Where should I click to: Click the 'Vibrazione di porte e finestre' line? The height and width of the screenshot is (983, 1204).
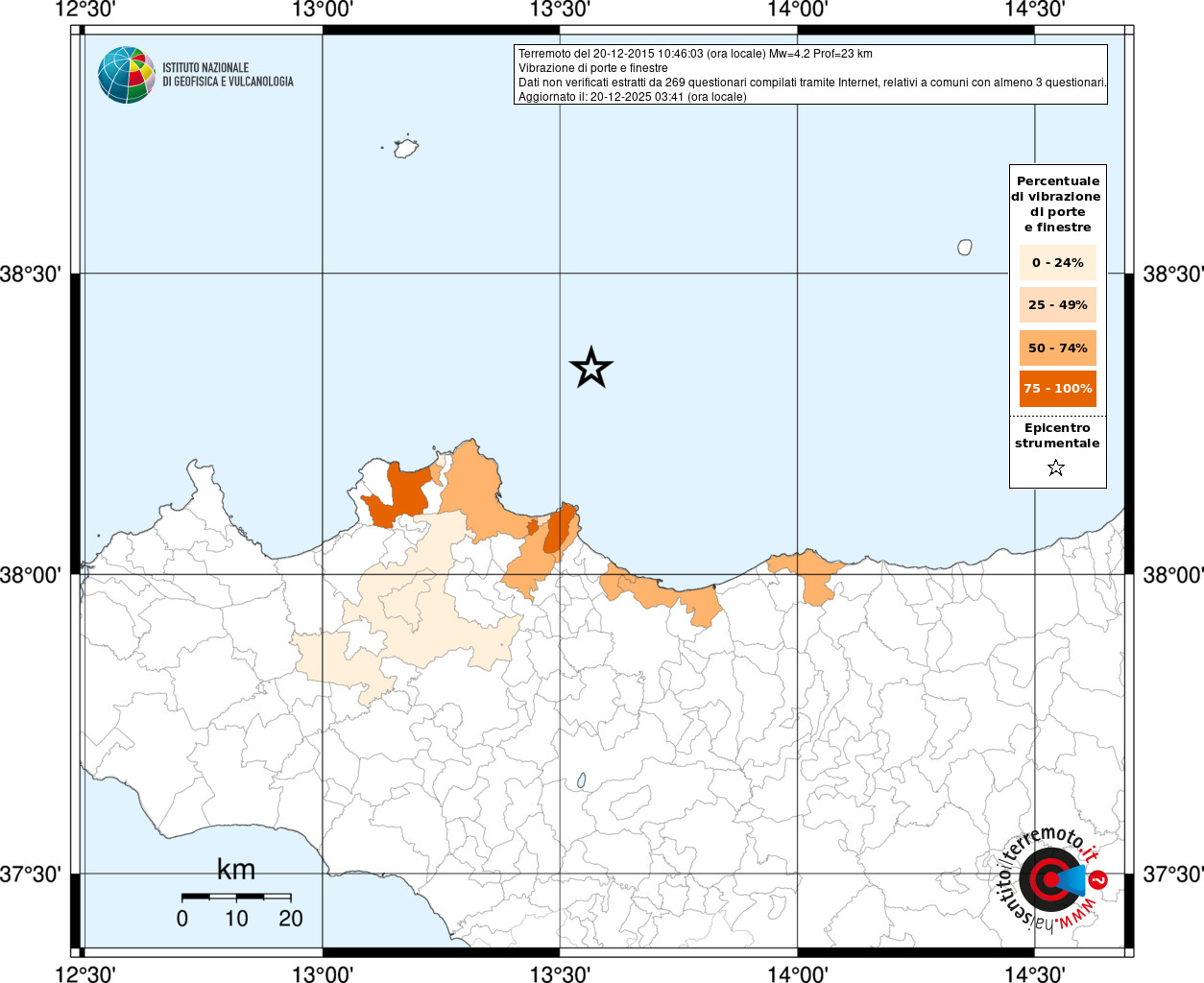click(593, 68)
